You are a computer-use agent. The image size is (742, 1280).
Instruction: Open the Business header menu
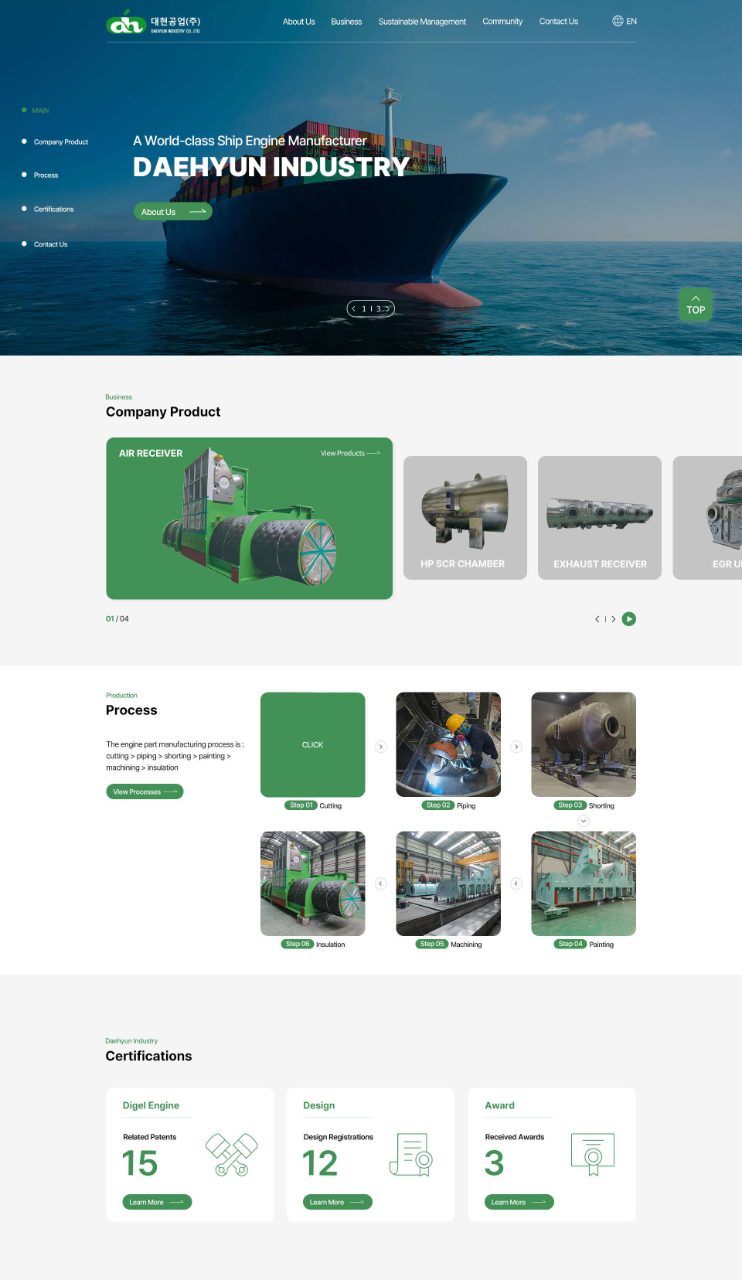pos(346,21)
